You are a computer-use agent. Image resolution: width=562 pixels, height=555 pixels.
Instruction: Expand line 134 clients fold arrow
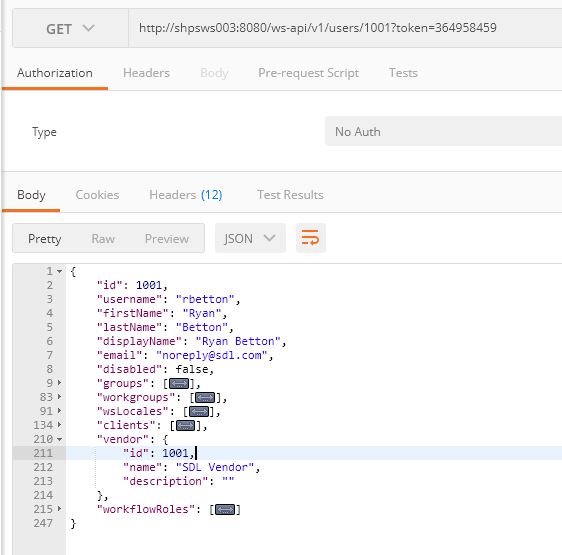tap(59, 425)
